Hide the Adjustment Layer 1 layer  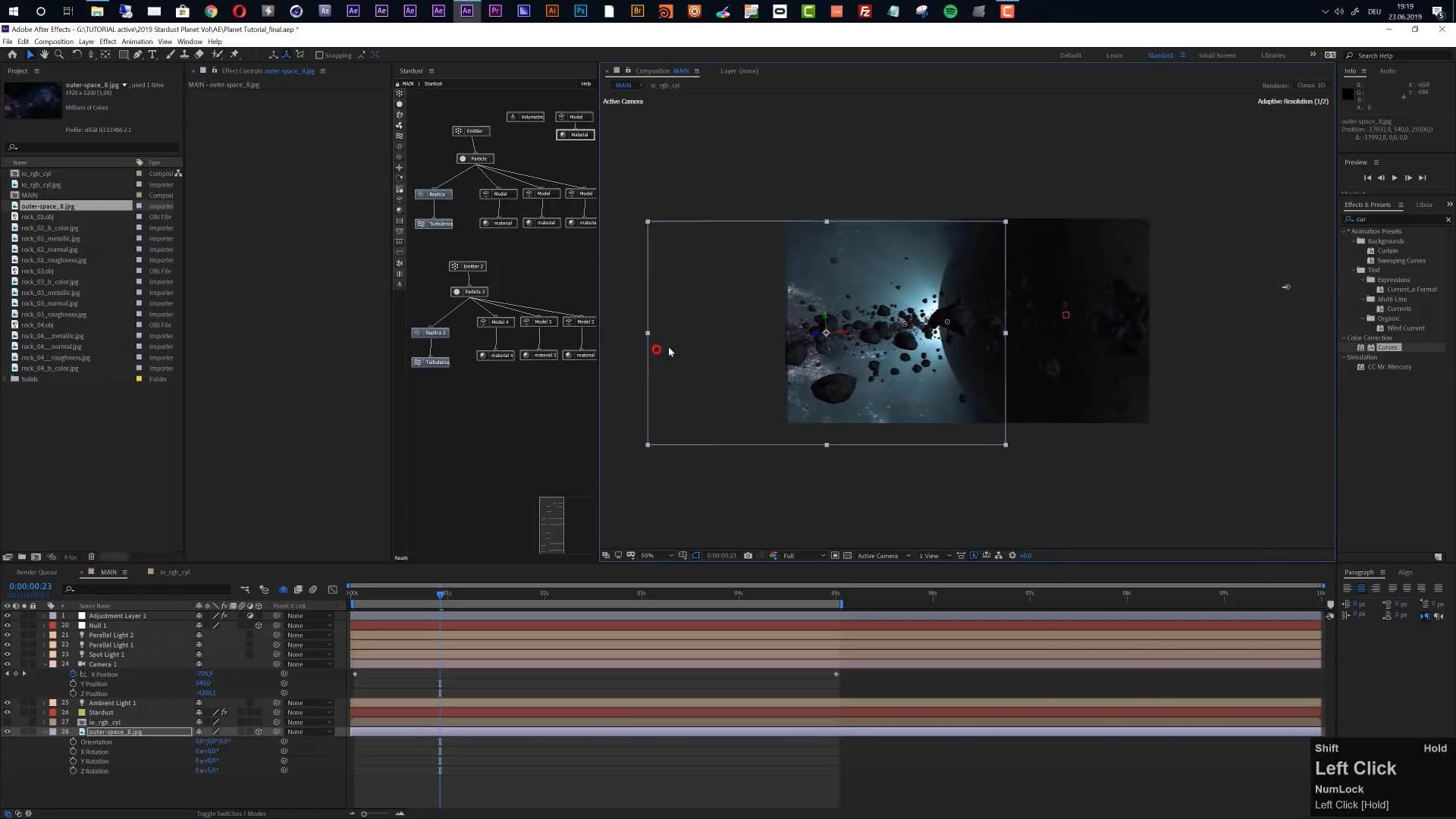pos(8,616)
